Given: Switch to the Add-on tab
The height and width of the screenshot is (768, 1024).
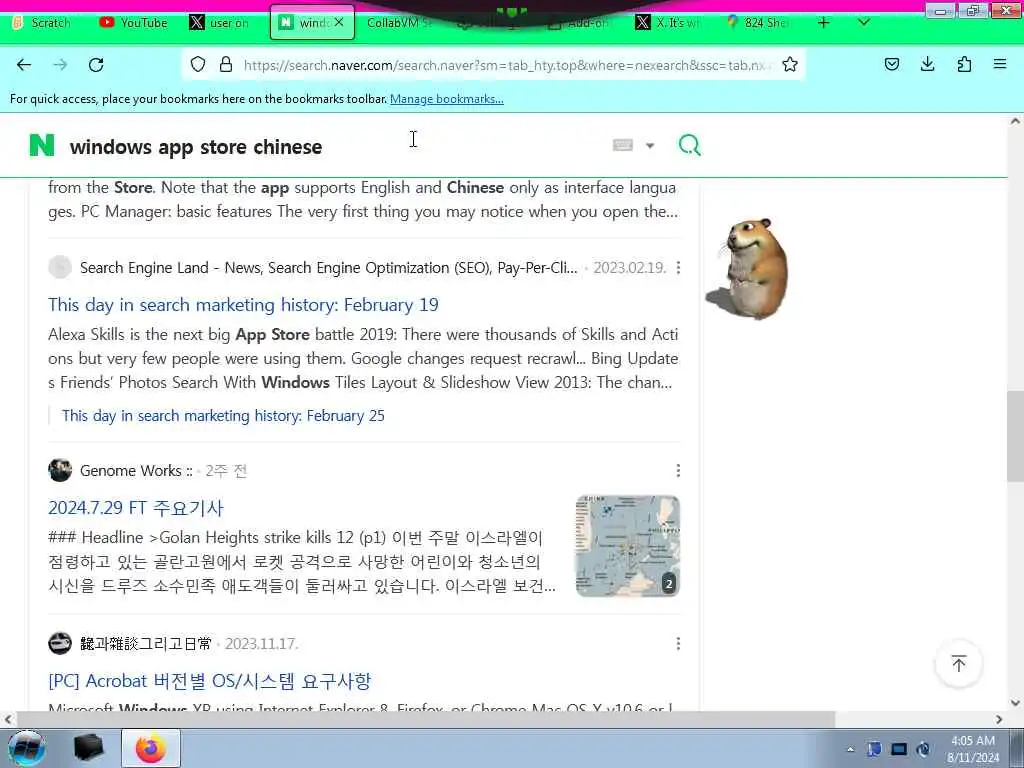Looking at the screenshot, I should [580, 23].
